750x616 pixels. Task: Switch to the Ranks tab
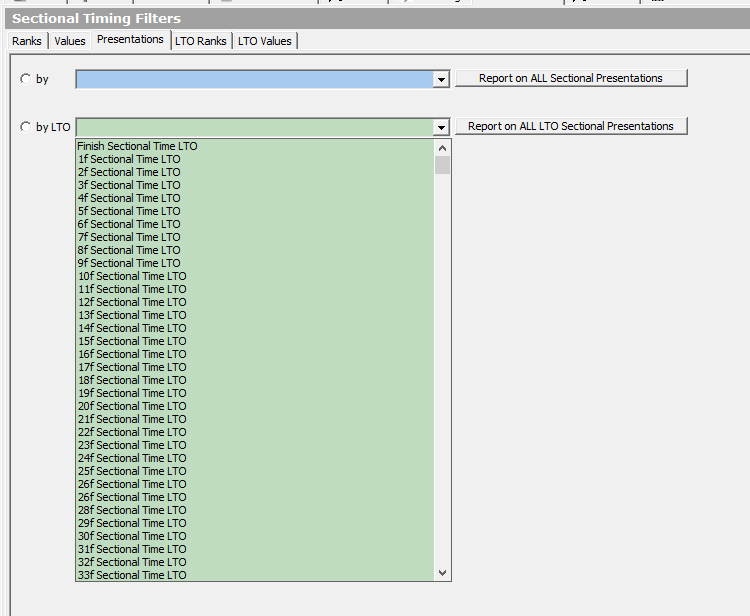click(x=27, y=41)
